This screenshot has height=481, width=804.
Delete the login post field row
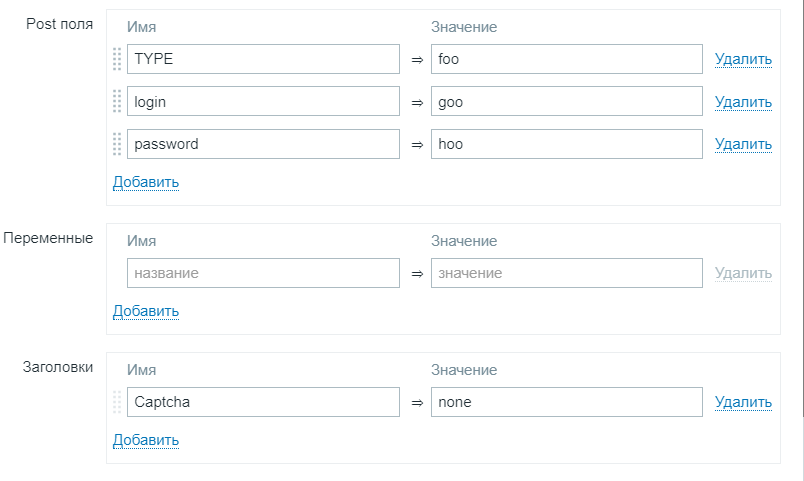click(x=743, y=102)
